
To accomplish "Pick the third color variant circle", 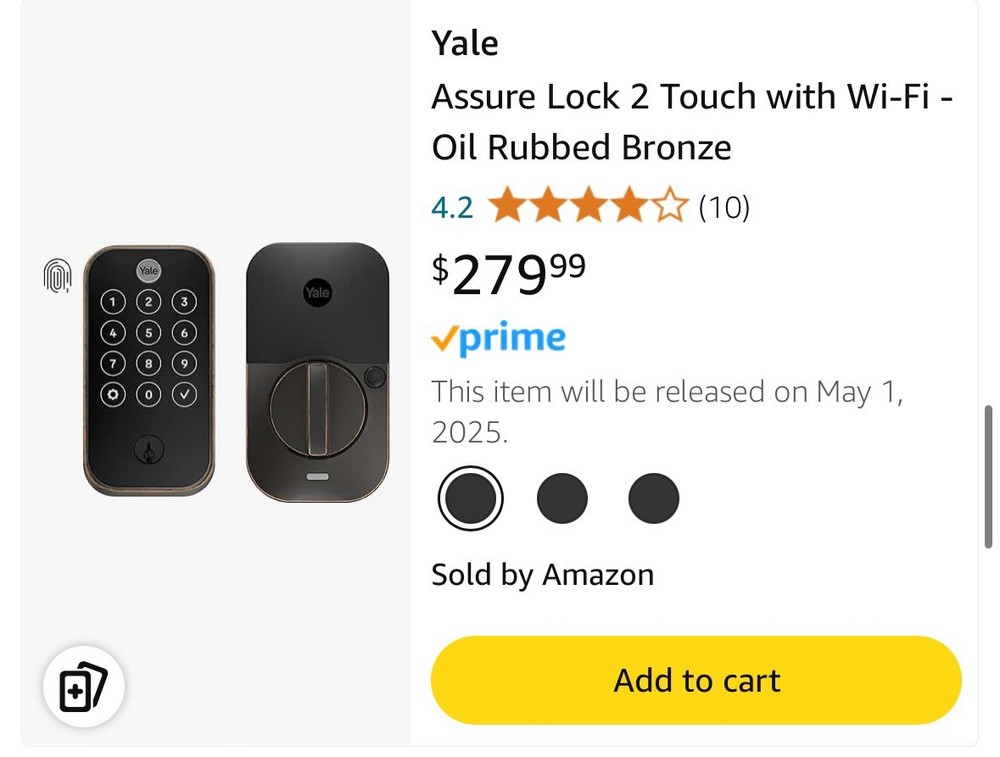I will point(653,497).
